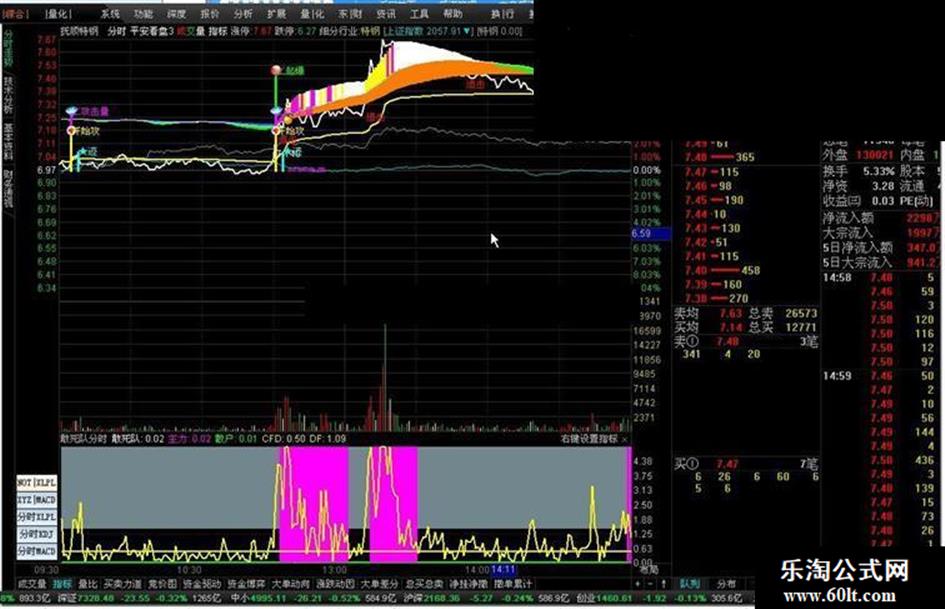Switch to 涨跌动因 bottom tab

335,584
